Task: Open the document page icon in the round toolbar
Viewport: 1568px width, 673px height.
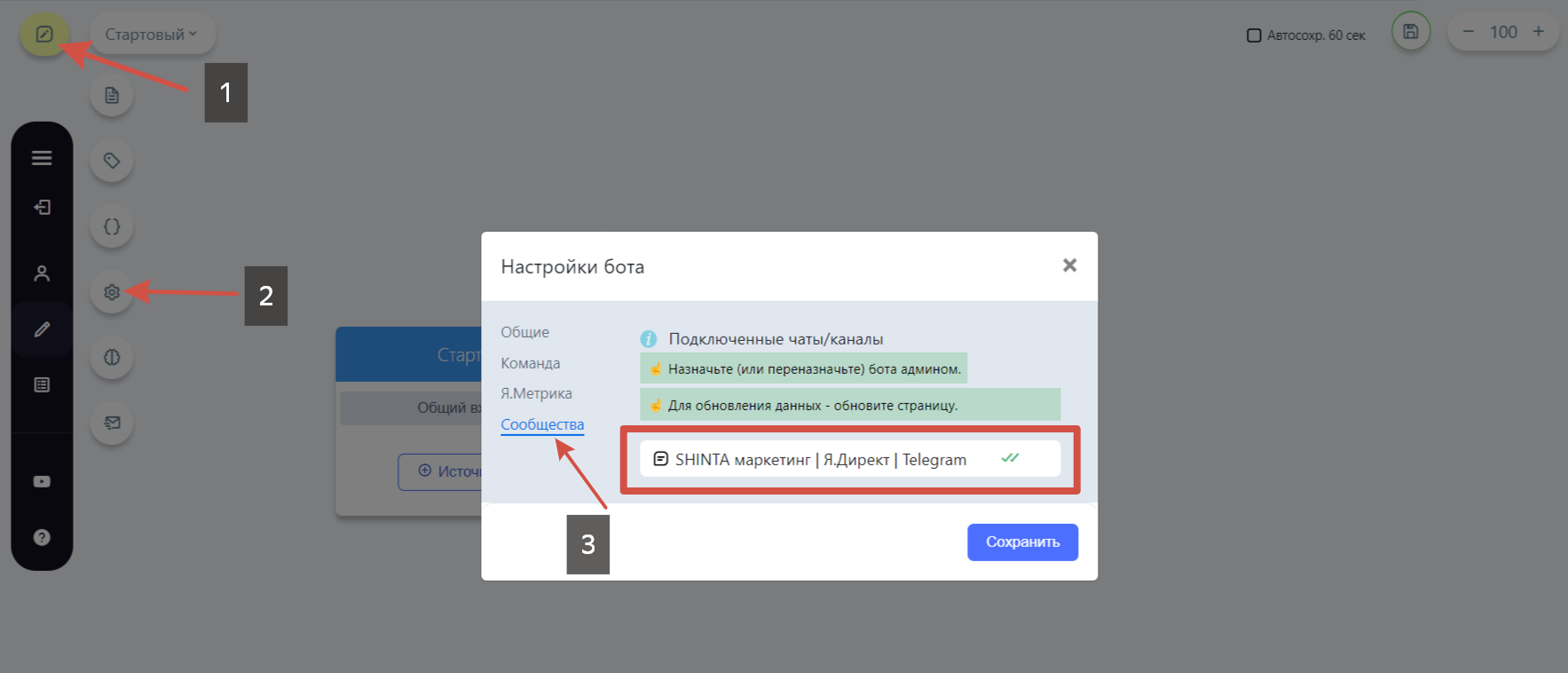Action: point(112,95)
